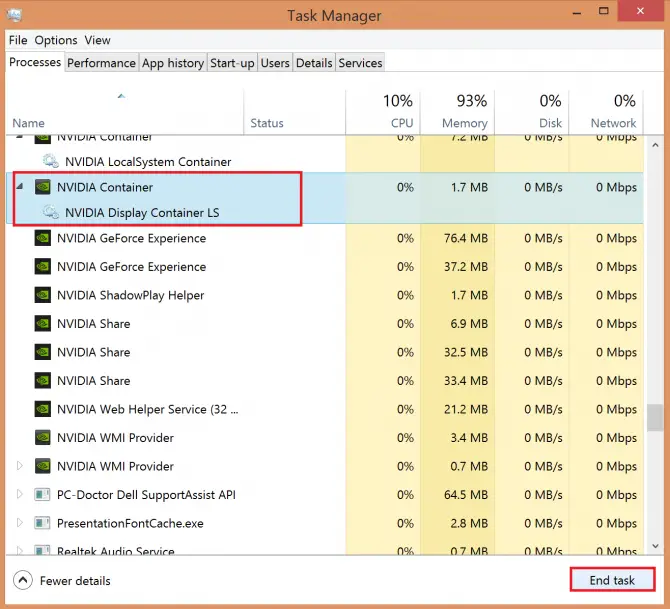This screenshot has height=609, width=670.
Task: Click the gear icon beside NVIDIA LocalSystem Container
Action: pos(50,161)
